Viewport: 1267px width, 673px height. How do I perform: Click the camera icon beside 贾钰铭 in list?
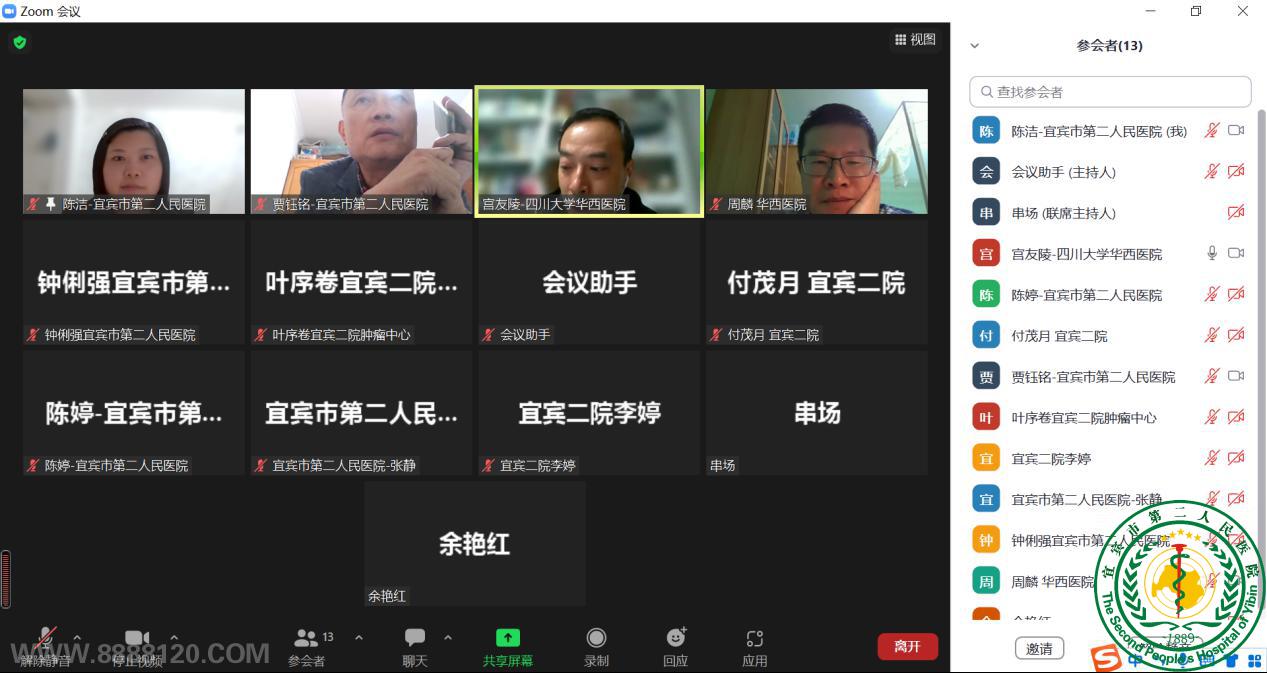(x=1236, y=376)
